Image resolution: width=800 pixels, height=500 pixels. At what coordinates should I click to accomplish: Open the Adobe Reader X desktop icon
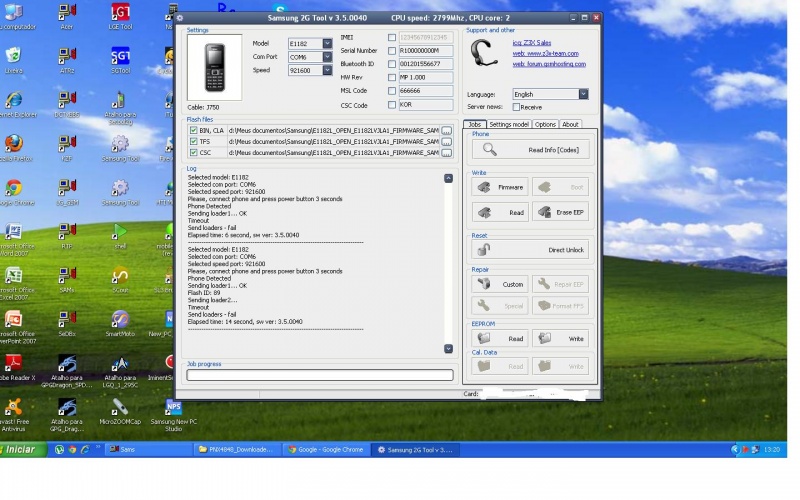point(15,367)
